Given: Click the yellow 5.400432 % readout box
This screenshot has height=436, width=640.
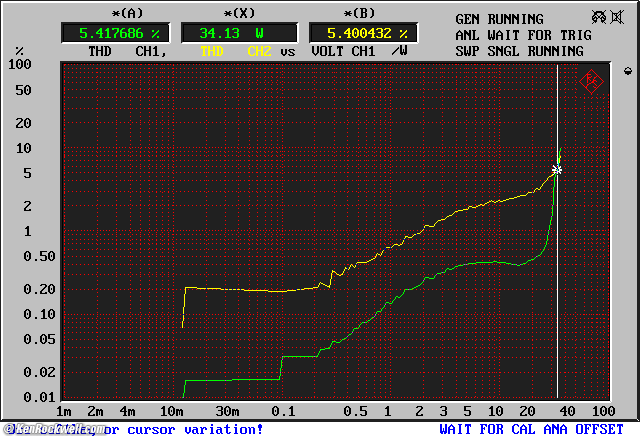Looking at the screenshot, I should [x=363, y=33].
